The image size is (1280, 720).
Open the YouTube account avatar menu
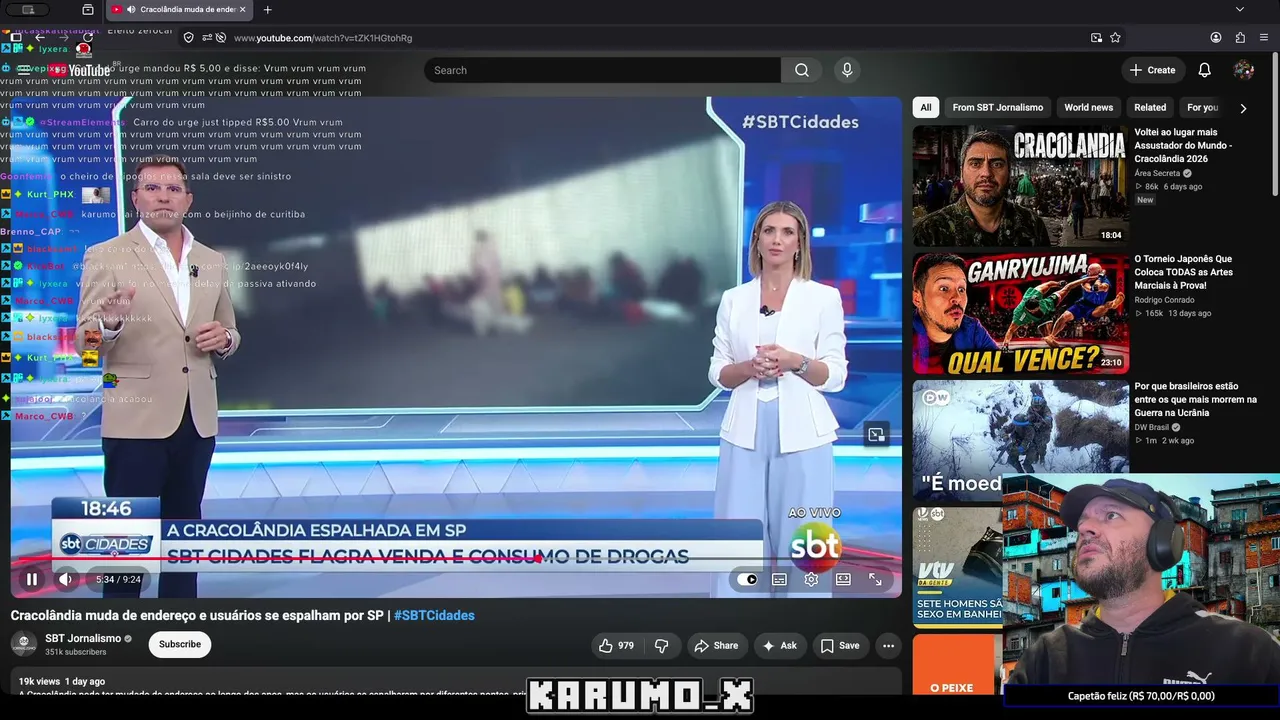[1244, 70]
